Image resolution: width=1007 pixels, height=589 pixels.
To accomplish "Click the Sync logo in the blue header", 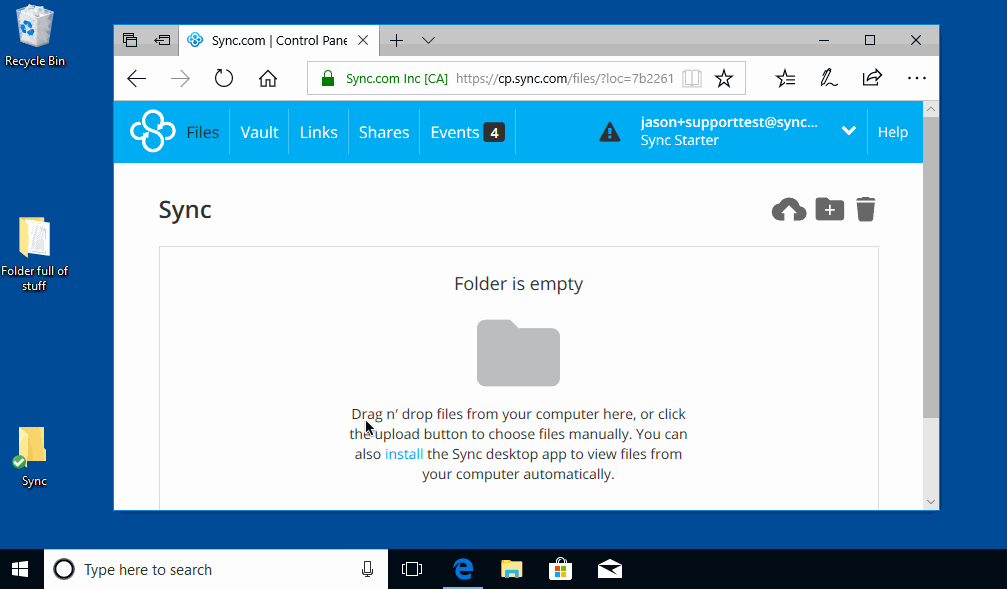I will pyautogui.click(x=152, y=131).
